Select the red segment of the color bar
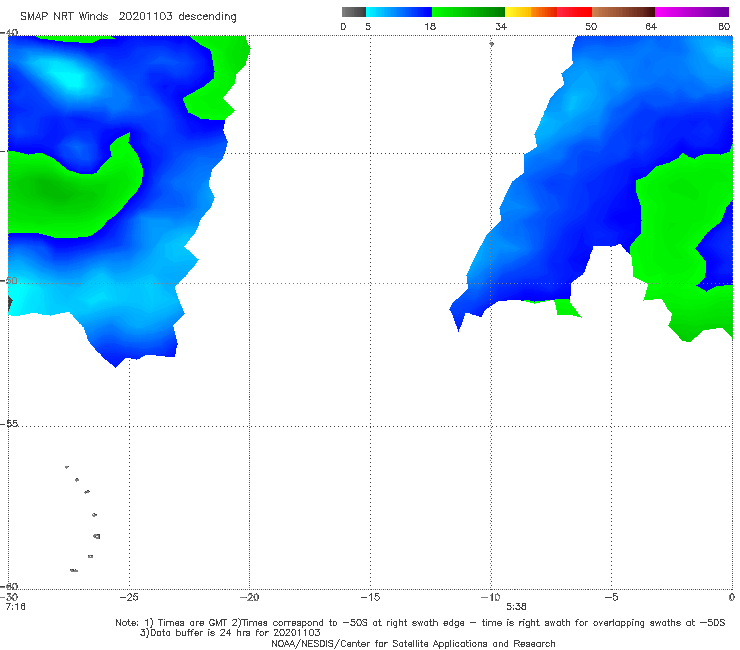Screen dimensions: 740x650 click(574, 12)
